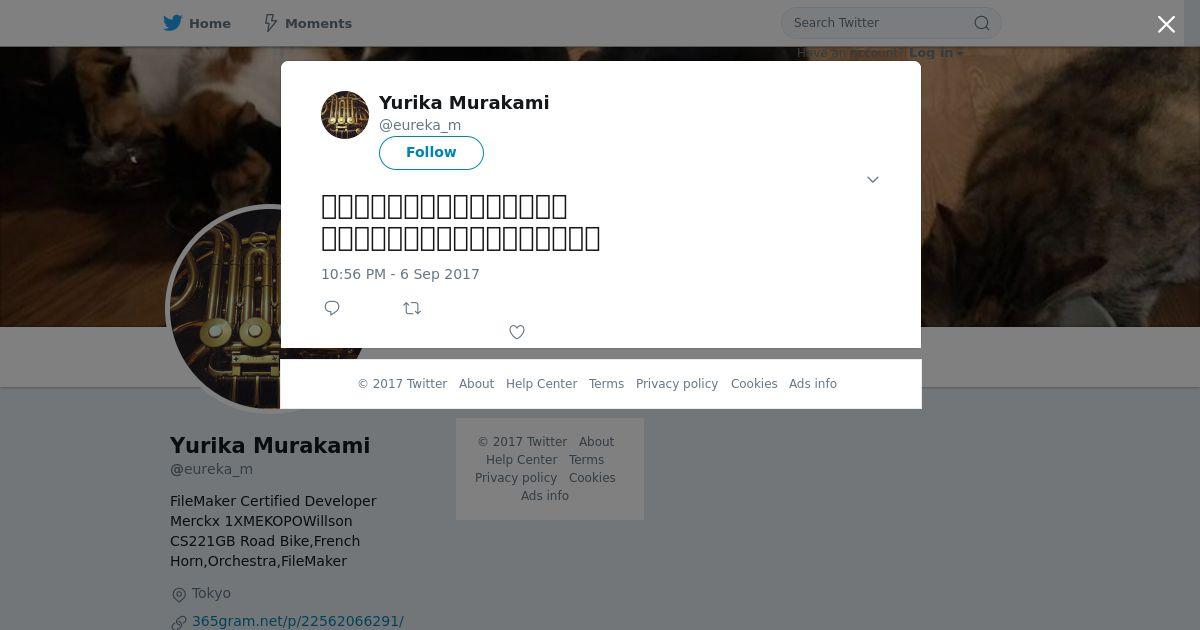Image resolution: width=1200 pixels, height=630 pixels.
Task: Open the tweet timestamp 10:56 PM link
Action: coord(400,274)
